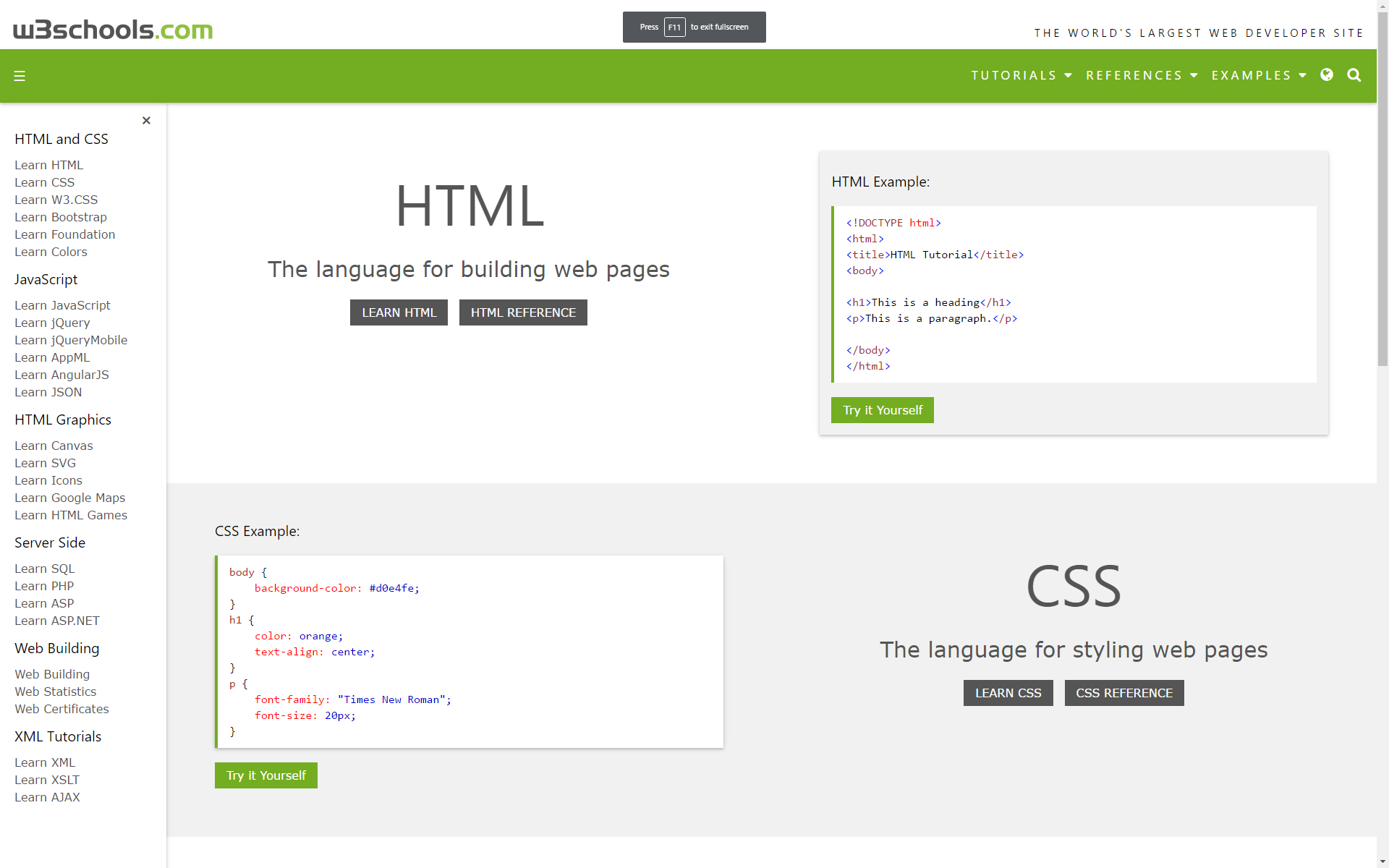This screenshot has width=1389, height=868.
Task: Expand the Examples dropdown menu
Action: [x=1259, y=75]
